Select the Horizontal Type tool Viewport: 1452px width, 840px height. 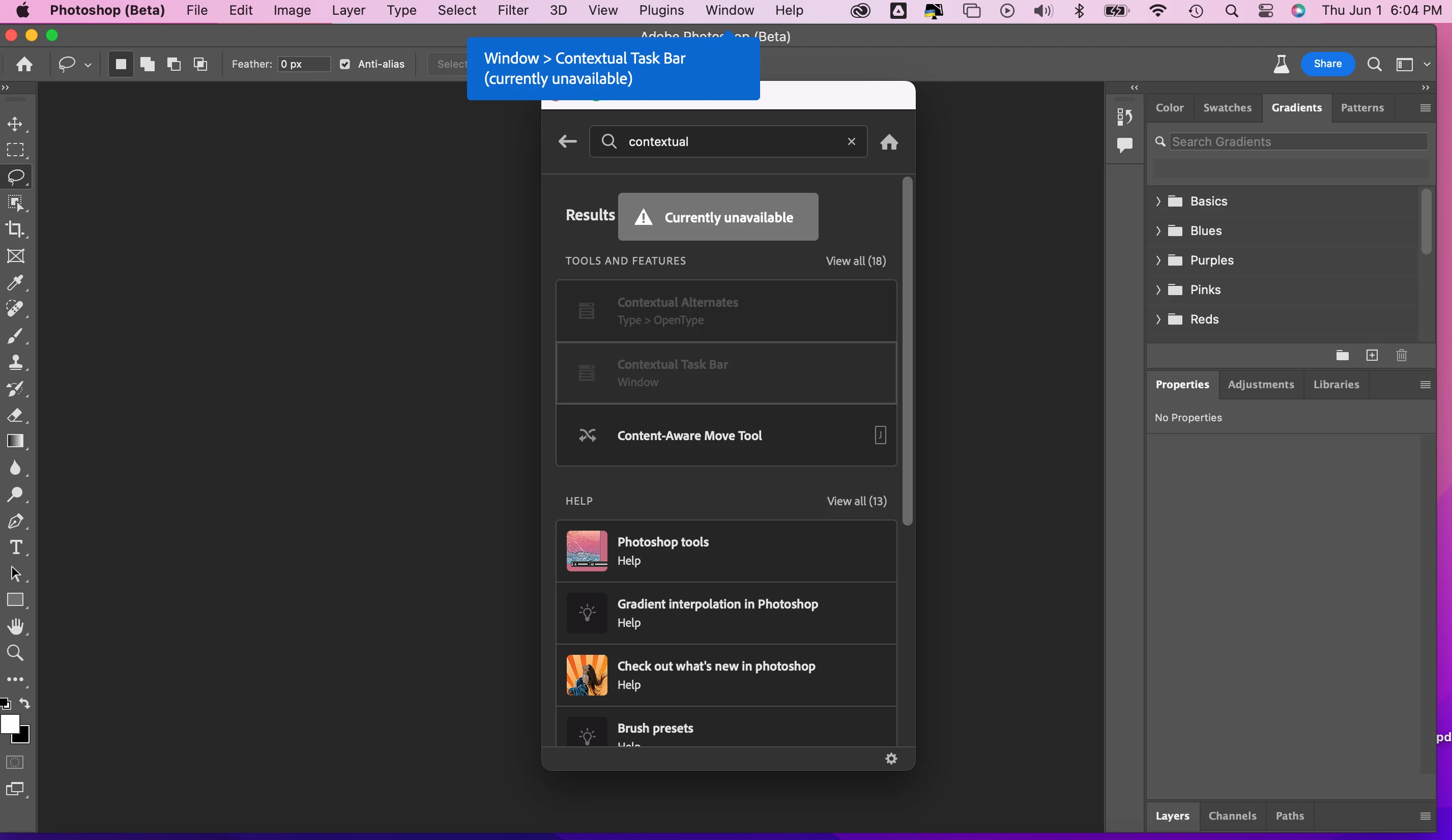click(15, 547)
